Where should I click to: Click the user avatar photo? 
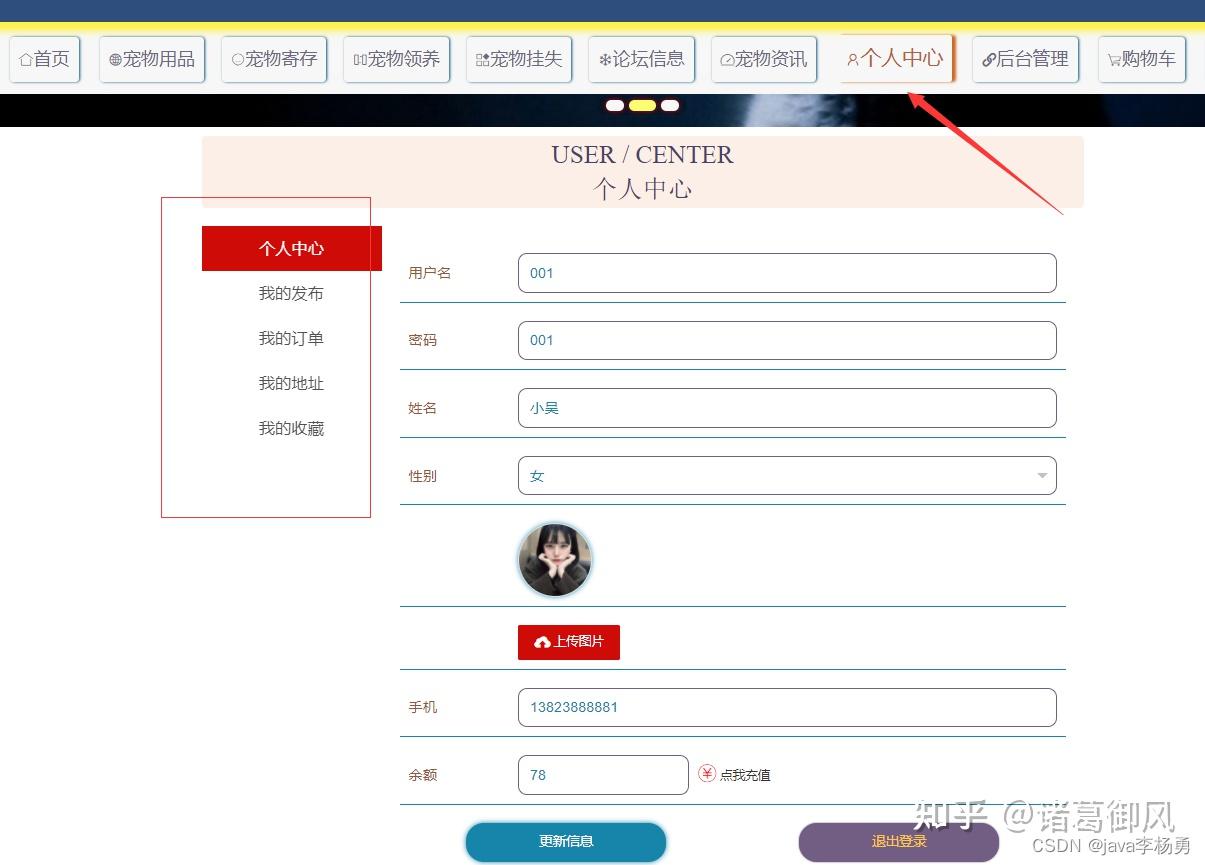555,559
